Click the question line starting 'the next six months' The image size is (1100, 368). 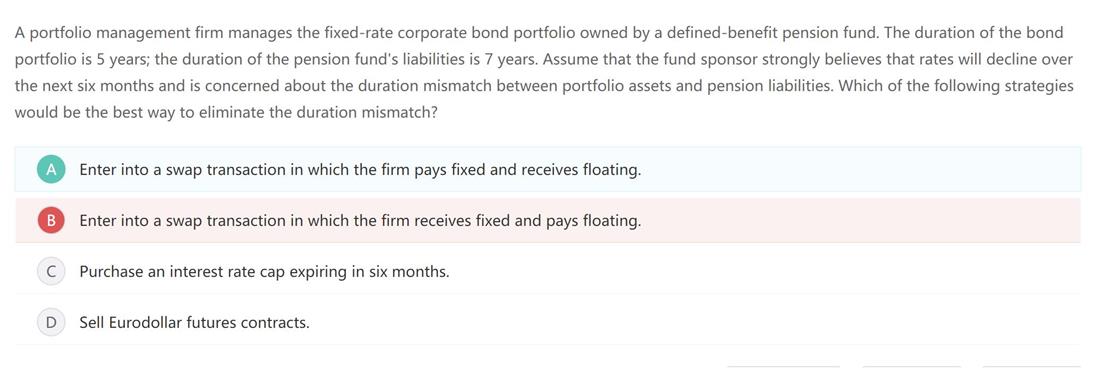point(544,86)
